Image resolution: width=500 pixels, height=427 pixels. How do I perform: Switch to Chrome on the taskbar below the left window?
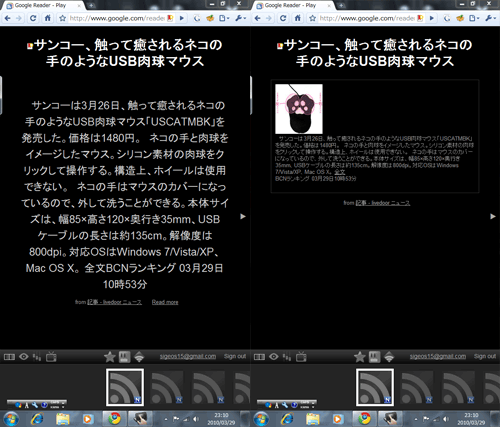pos(114,419)
